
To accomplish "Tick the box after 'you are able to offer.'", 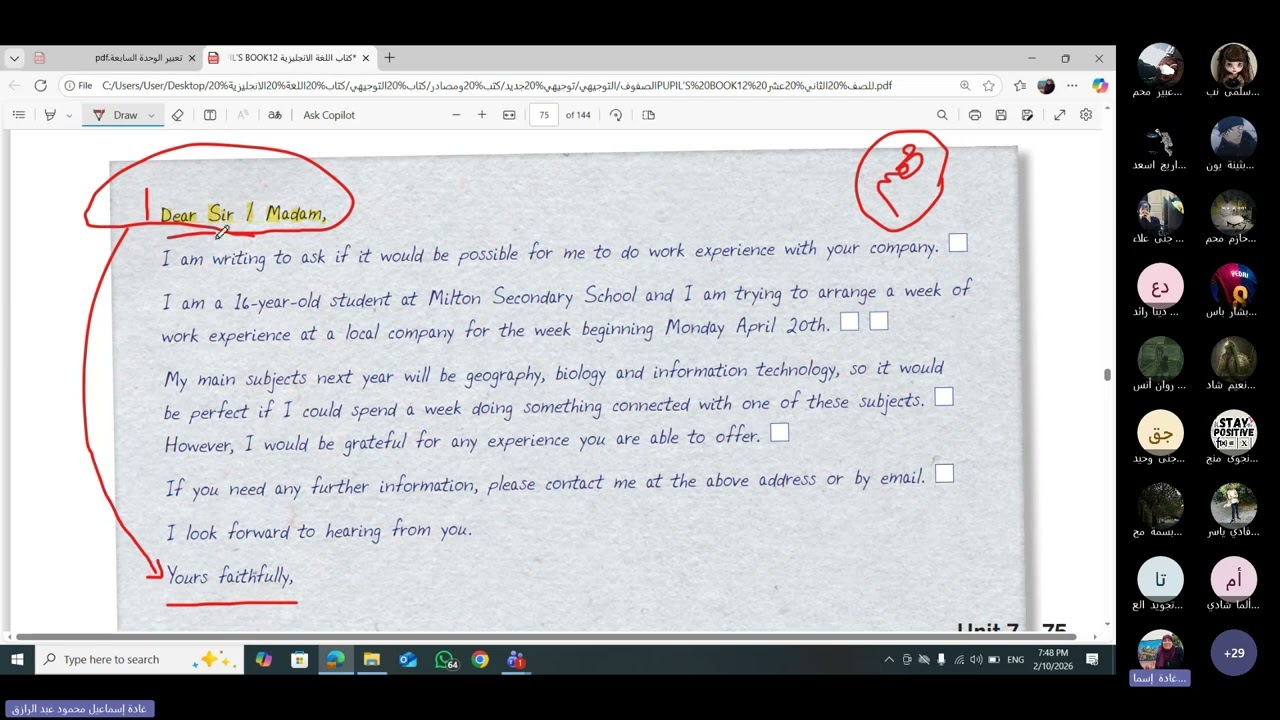I will (780, 432).
